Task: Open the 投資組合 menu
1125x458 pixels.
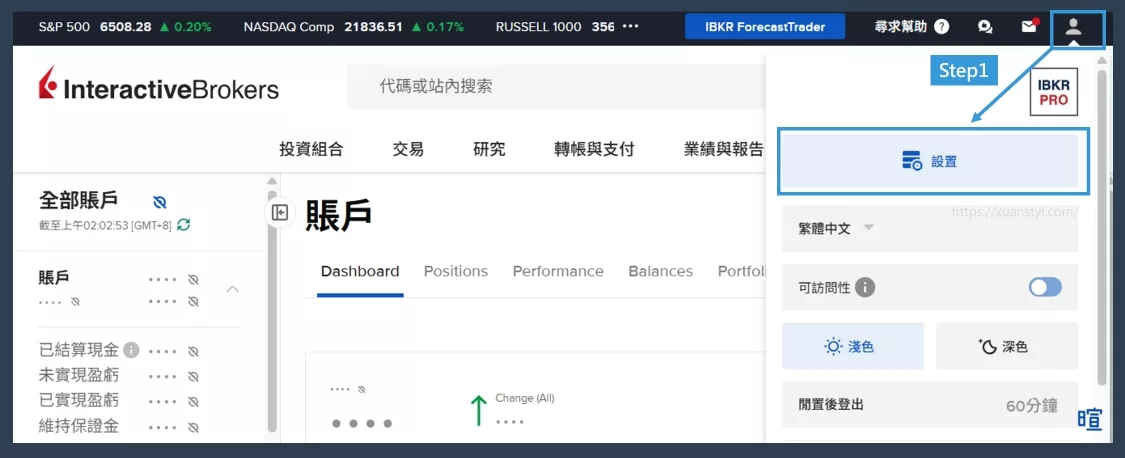Action: click(311, 149)
